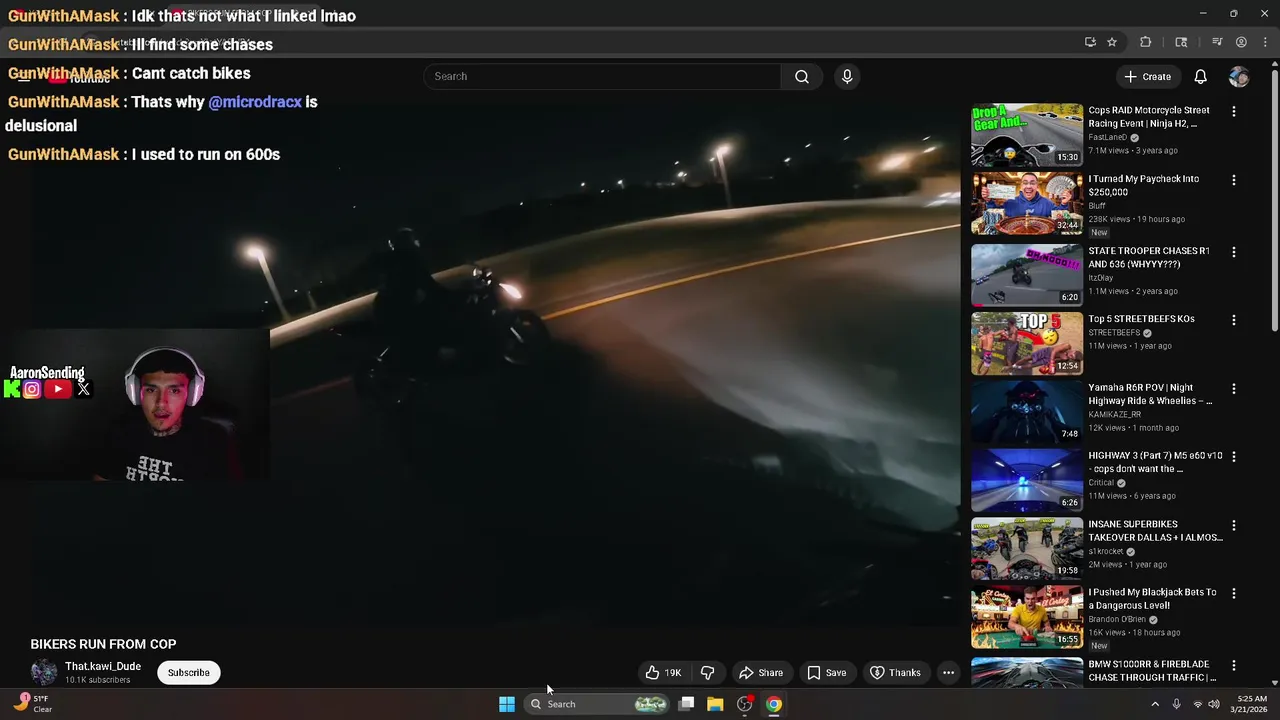Open STATE TROOPER CHASES R1 video title
Screen dimensions: 1280x720
pyautogui.click(x=1149, y=258)
